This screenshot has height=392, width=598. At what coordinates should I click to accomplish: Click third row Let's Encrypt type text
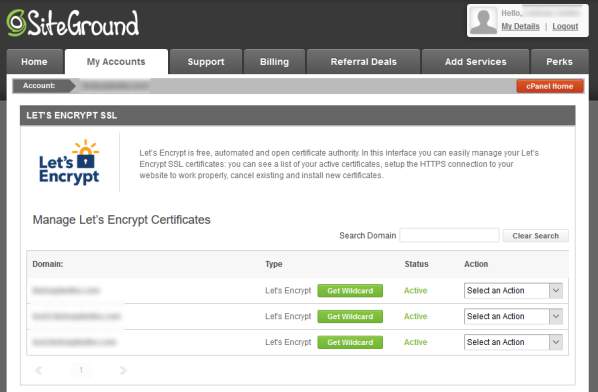[x=288, y=342]
